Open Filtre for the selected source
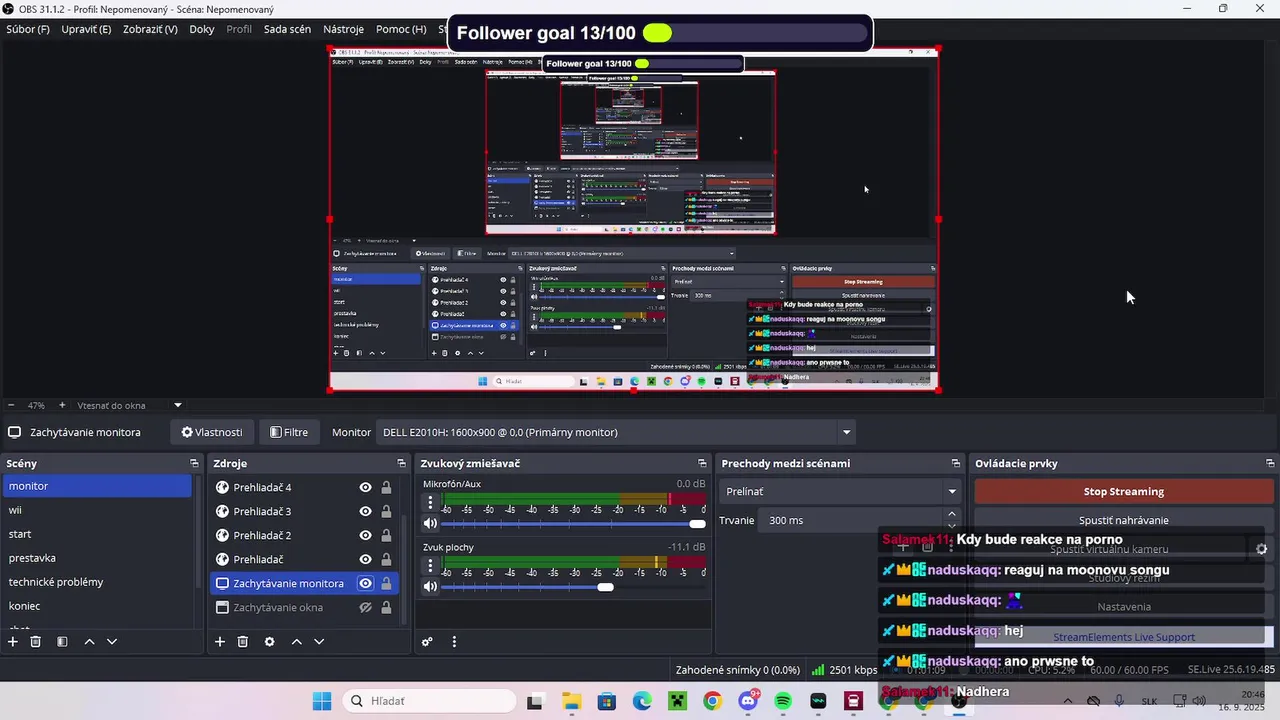 pyautogui.click(x=289, y=432)
